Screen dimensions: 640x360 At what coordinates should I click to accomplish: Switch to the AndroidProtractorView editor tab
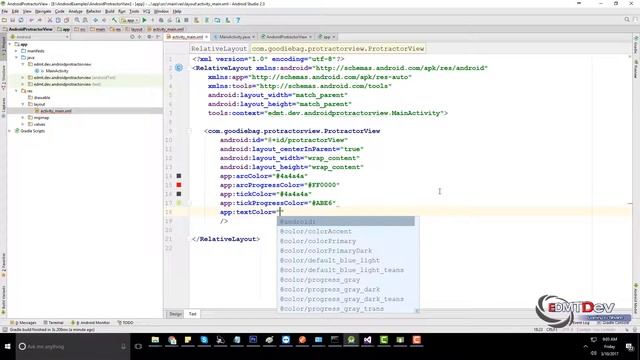[286, 37]
